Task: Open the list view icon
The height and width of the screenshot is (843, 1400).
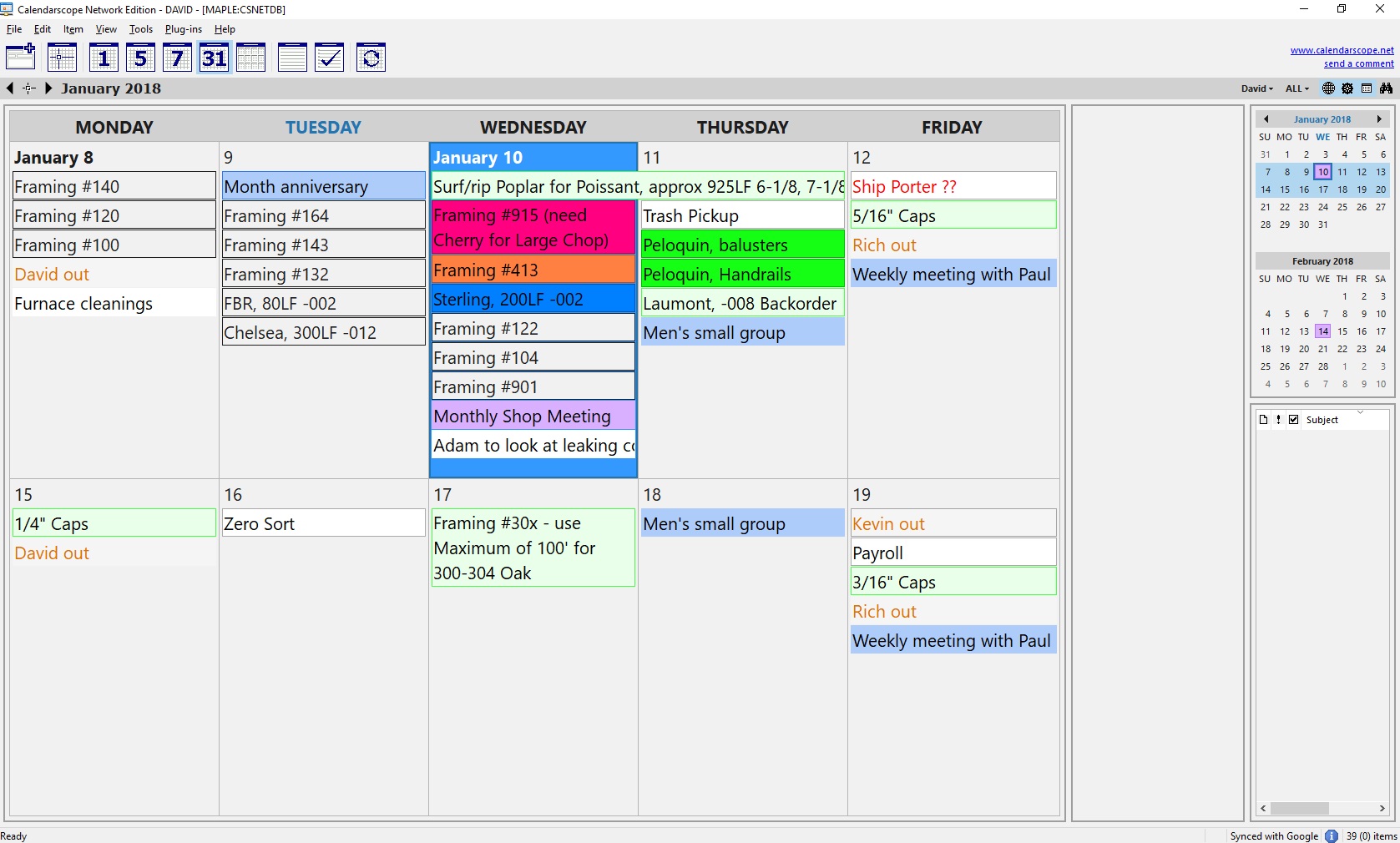Action: (x=292, y=57)
